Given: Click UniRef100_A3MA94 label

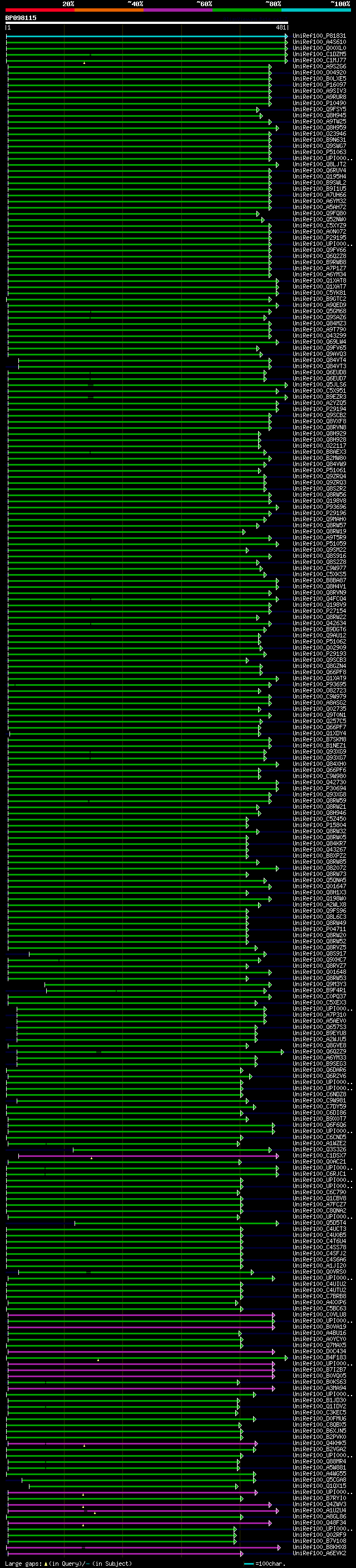Looking at the screenshot, I should point(319,1388).
